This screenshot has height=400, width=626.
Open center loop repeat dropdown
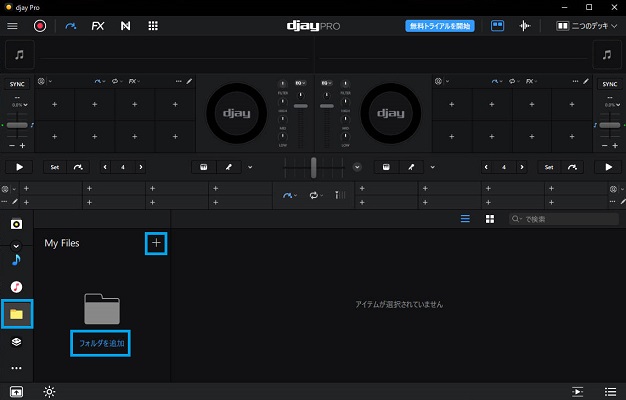[315, 196]
